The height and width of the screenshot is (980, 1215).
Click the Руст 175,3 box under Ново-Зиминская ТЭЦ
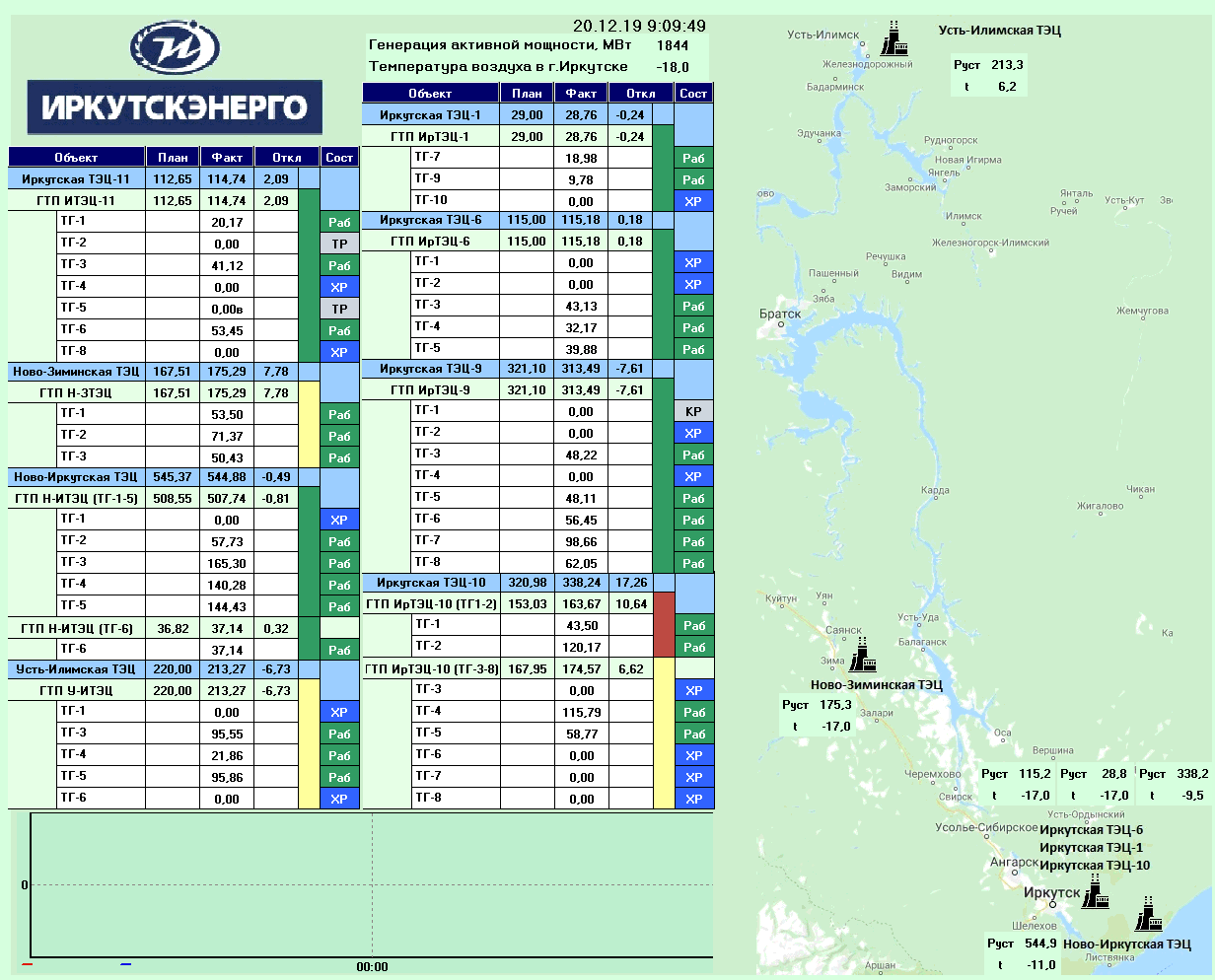pyautogui.click(x=818, y=705)
